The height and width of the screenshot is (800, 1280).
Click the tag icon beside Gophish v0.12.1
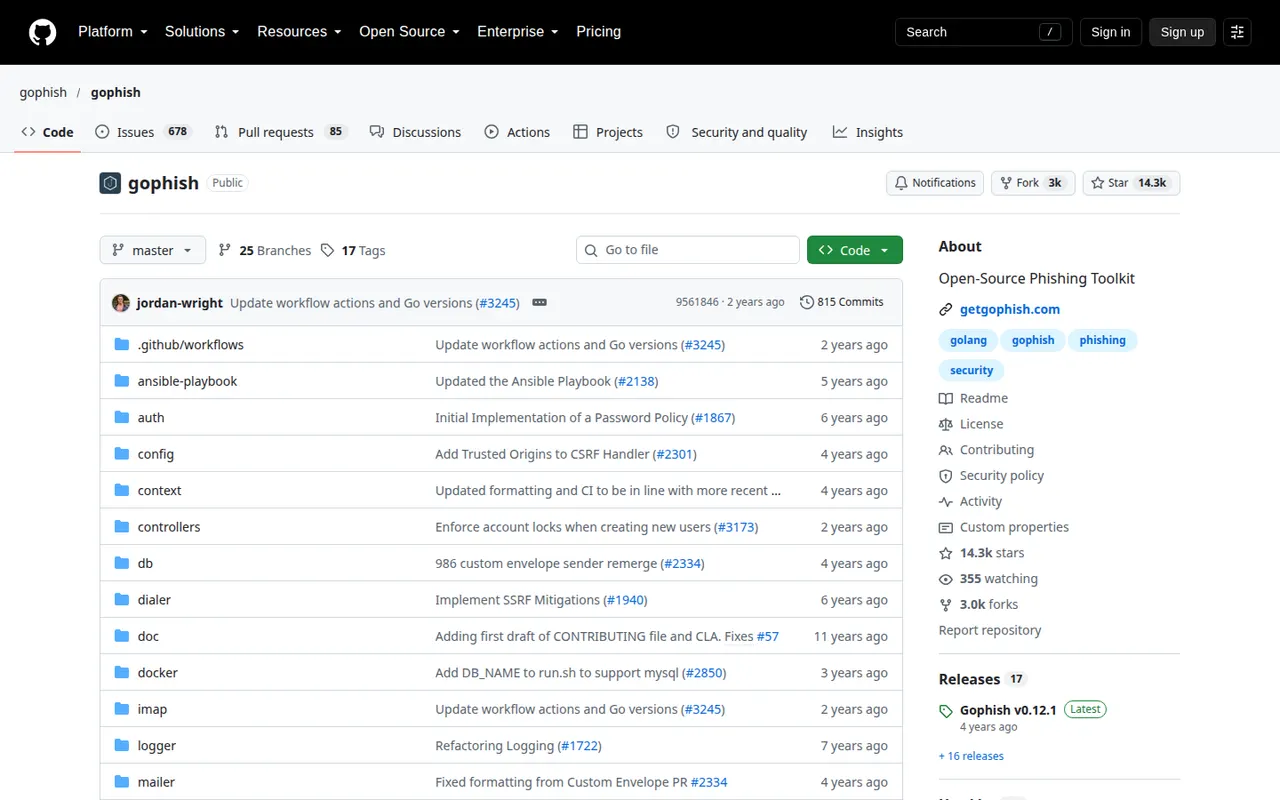pos(946,711)
